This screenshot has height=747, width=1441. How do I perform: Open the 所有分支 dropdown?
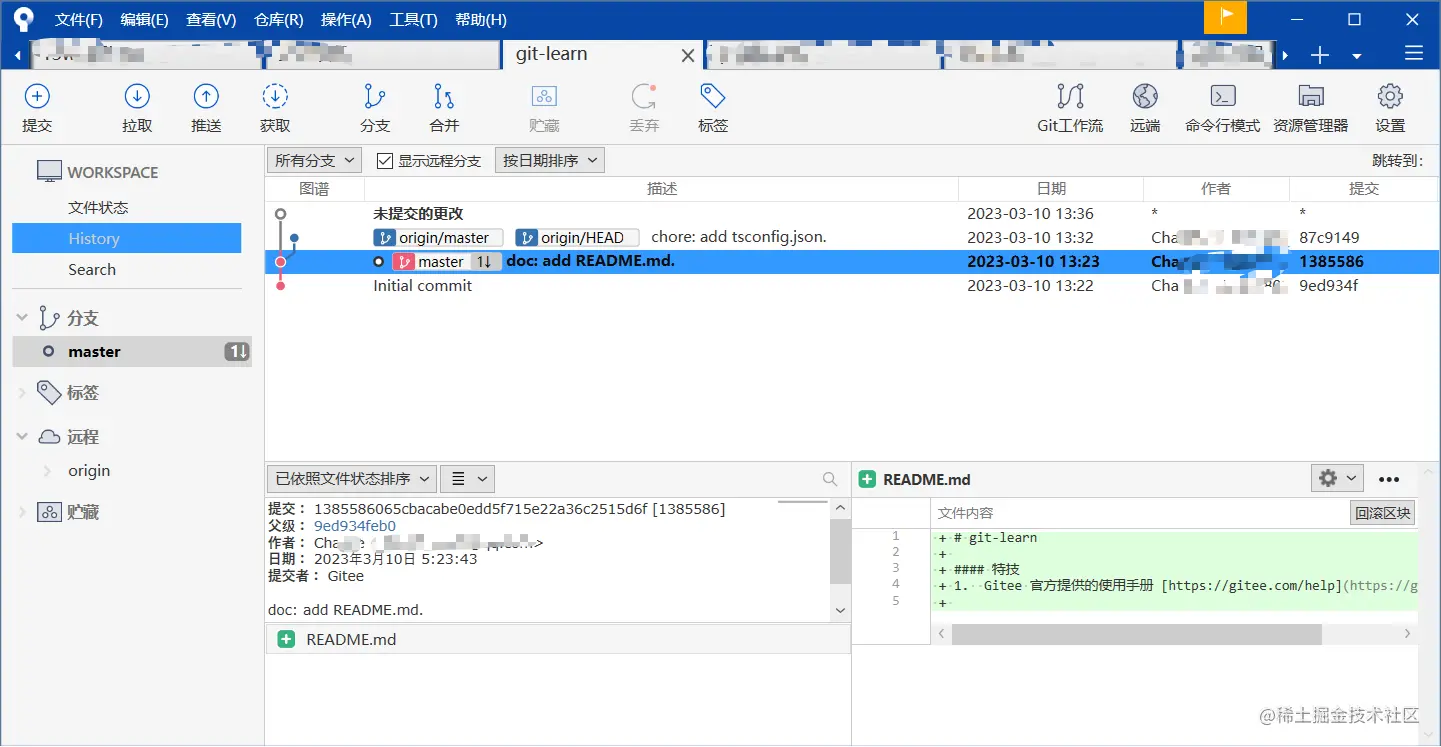[314, 160]
